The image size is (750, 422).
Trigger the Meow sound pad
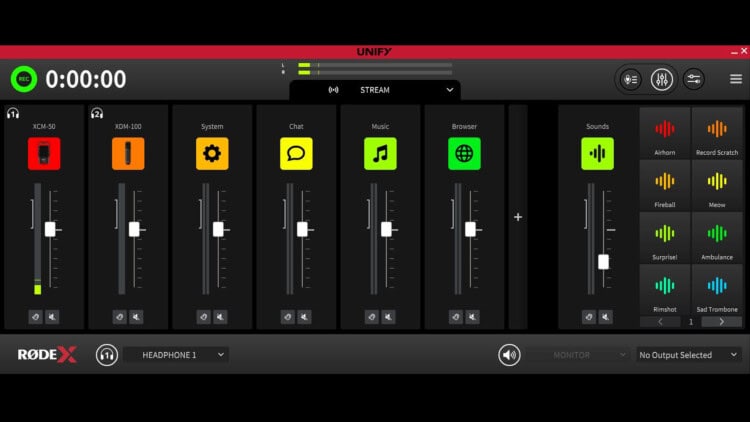(x=717, y=186)
